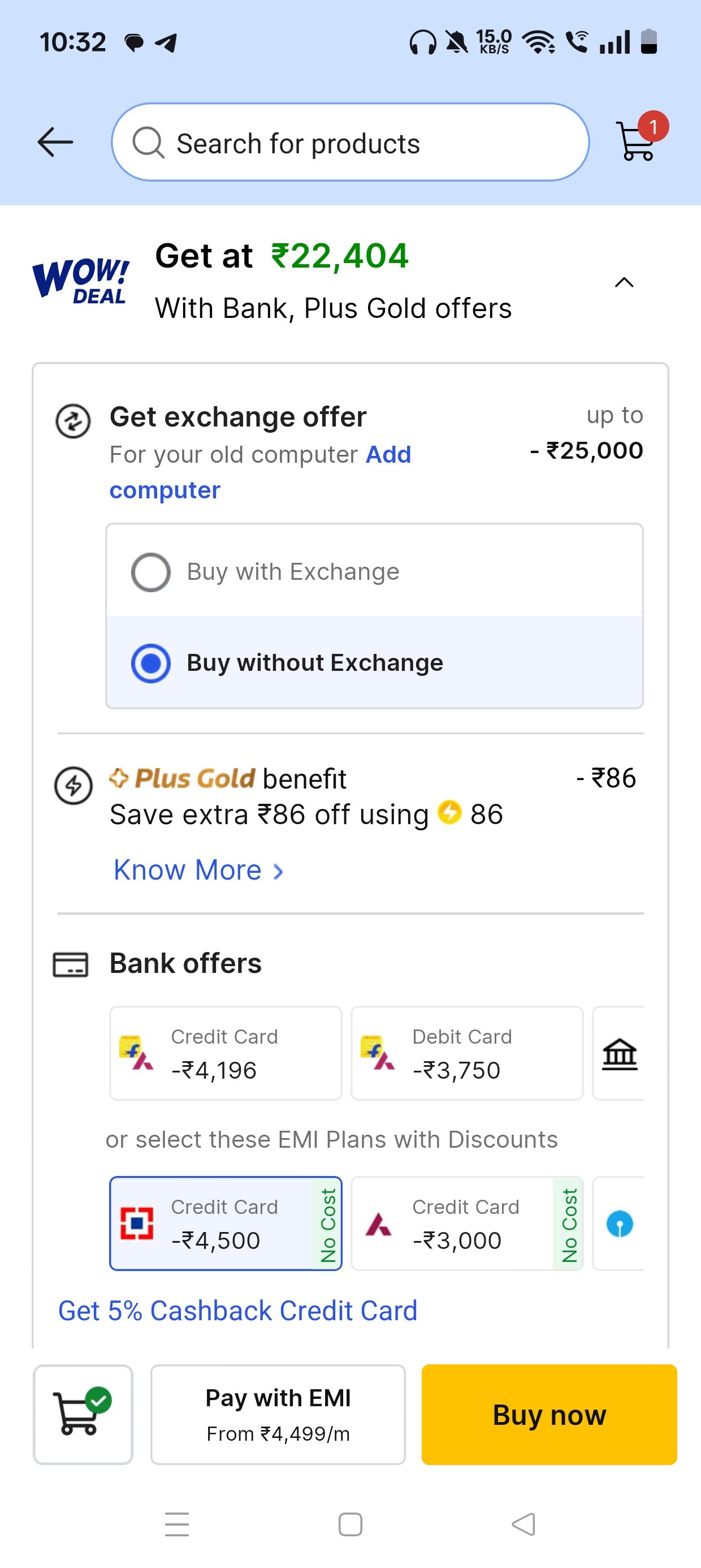
Task: Select Buy without Exchange radio button
Action: point(151,663)
